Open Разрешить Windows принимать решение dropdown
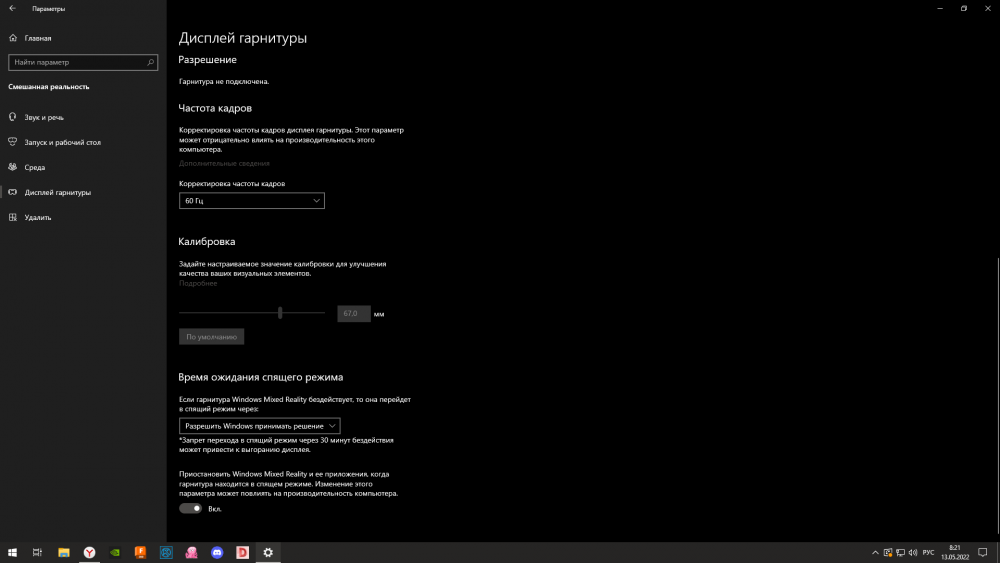Viewport: 1000px width, 563px height. 260,426
